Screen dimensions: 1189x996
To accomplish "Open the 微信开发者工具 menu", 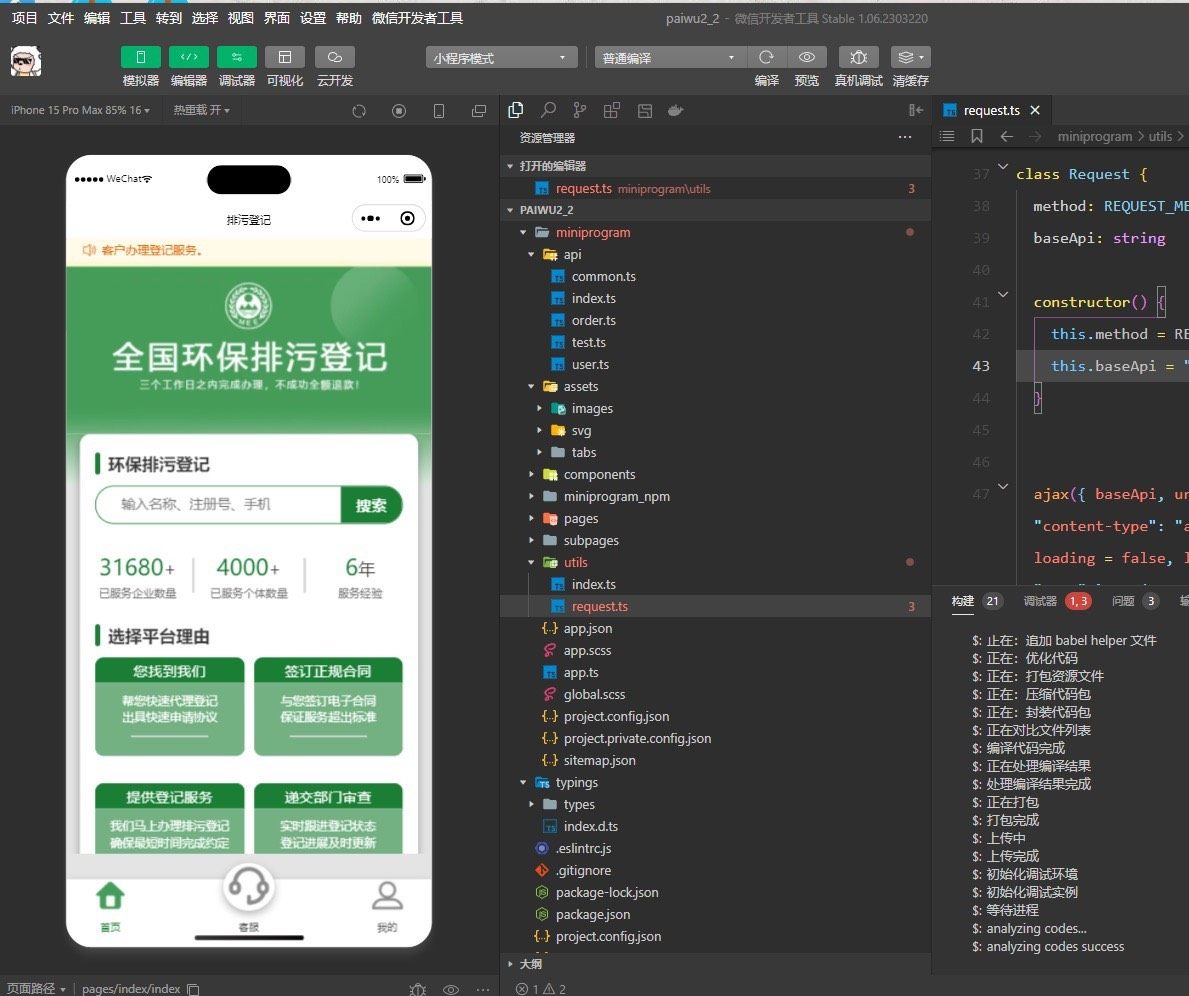I will click(417, 17).
